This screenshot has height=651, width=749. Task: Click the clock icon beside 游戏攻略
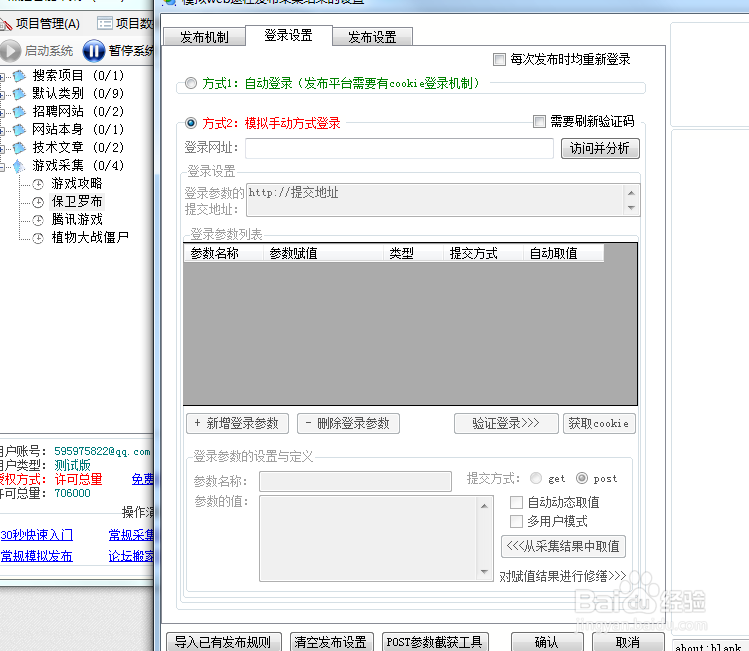point(38,184)
